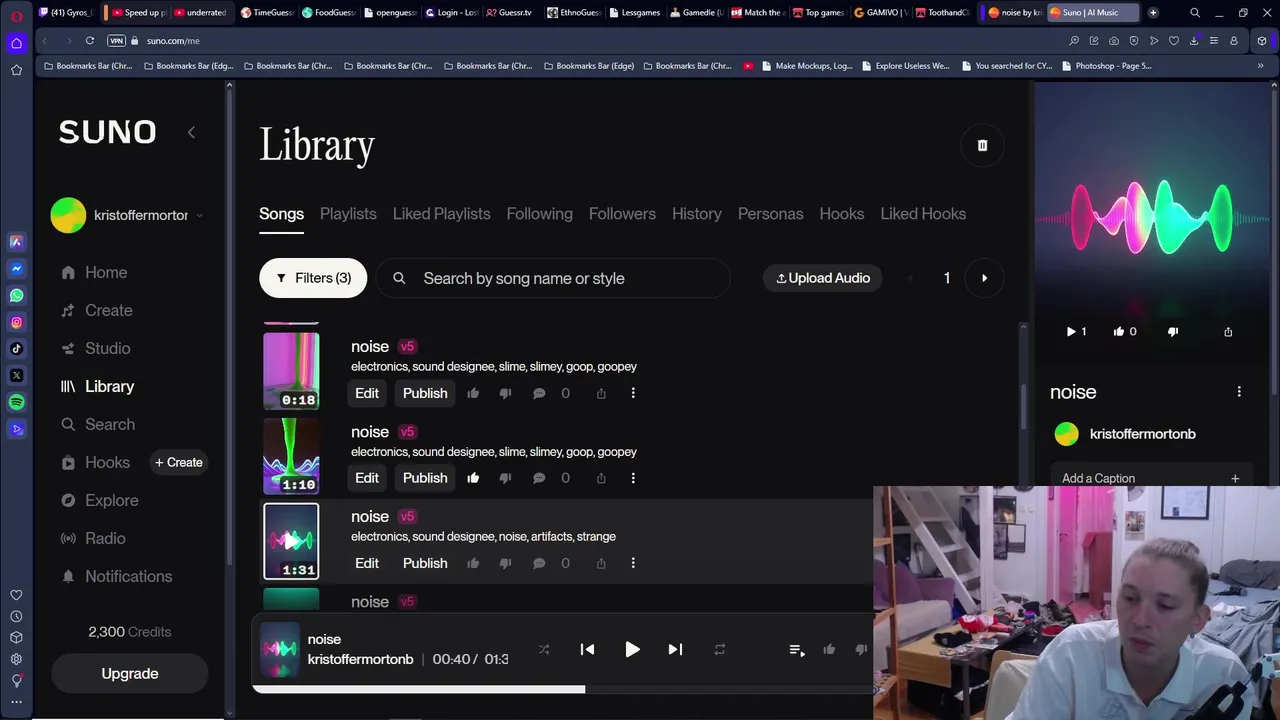
Task: Open more options for 0:18 noise song
Action: pyautogui.click(x=633, y=393)
